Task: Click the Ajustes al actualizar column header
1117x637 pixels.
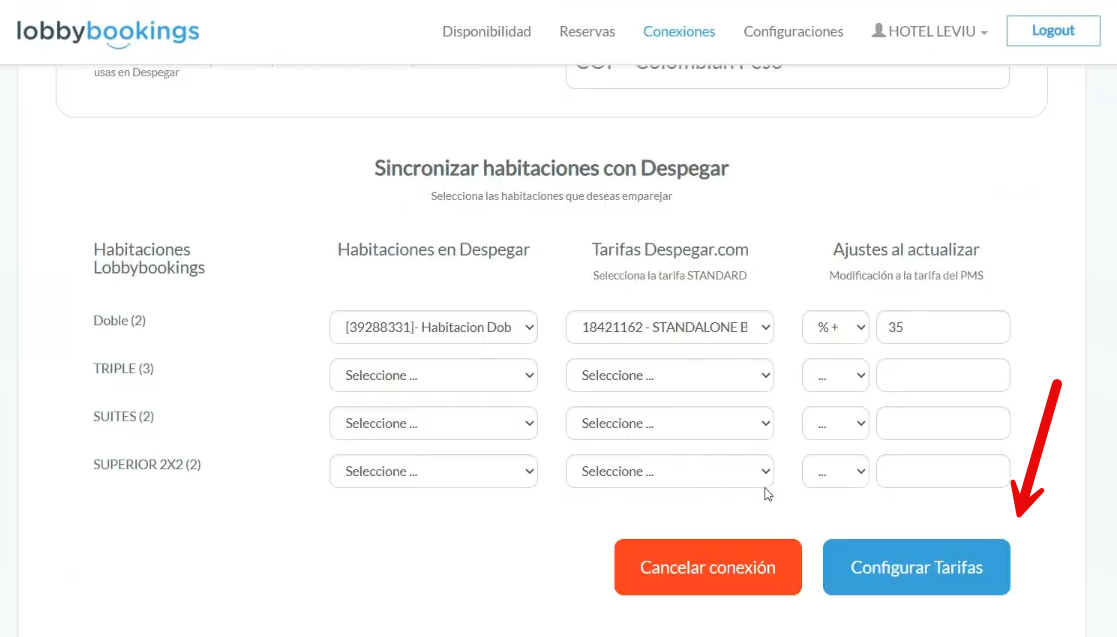Action: tap(906, 249)
